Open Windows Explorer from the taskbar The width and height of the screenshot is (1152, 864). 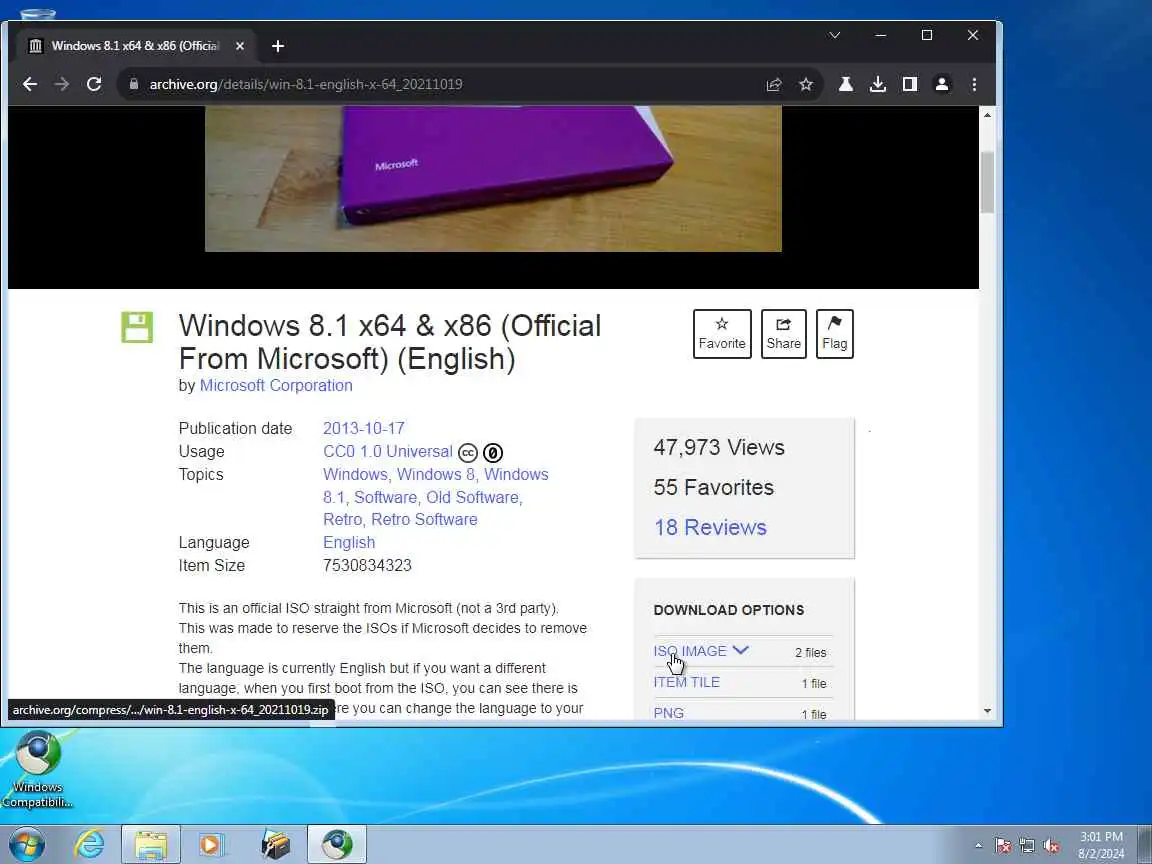point(151,844)
